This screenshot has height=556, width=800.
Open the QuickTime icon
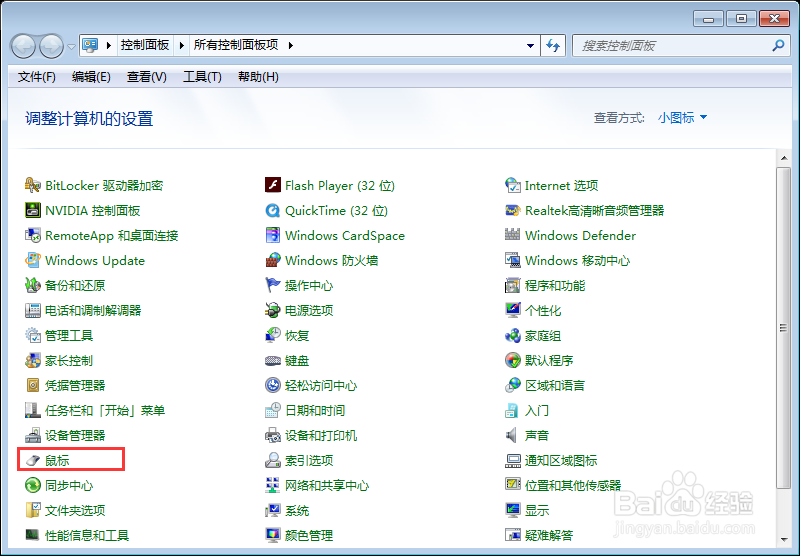(273, 210)
